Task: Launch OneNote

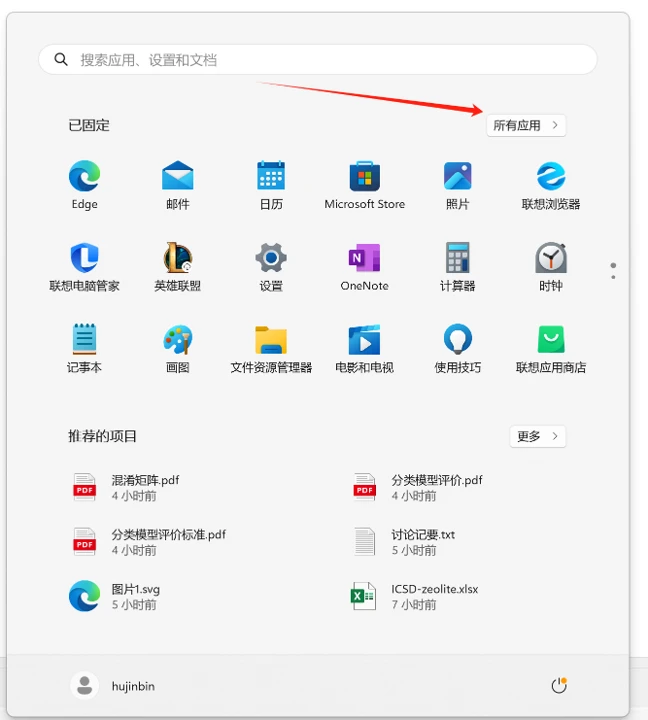Action: [x=365, y=267]
